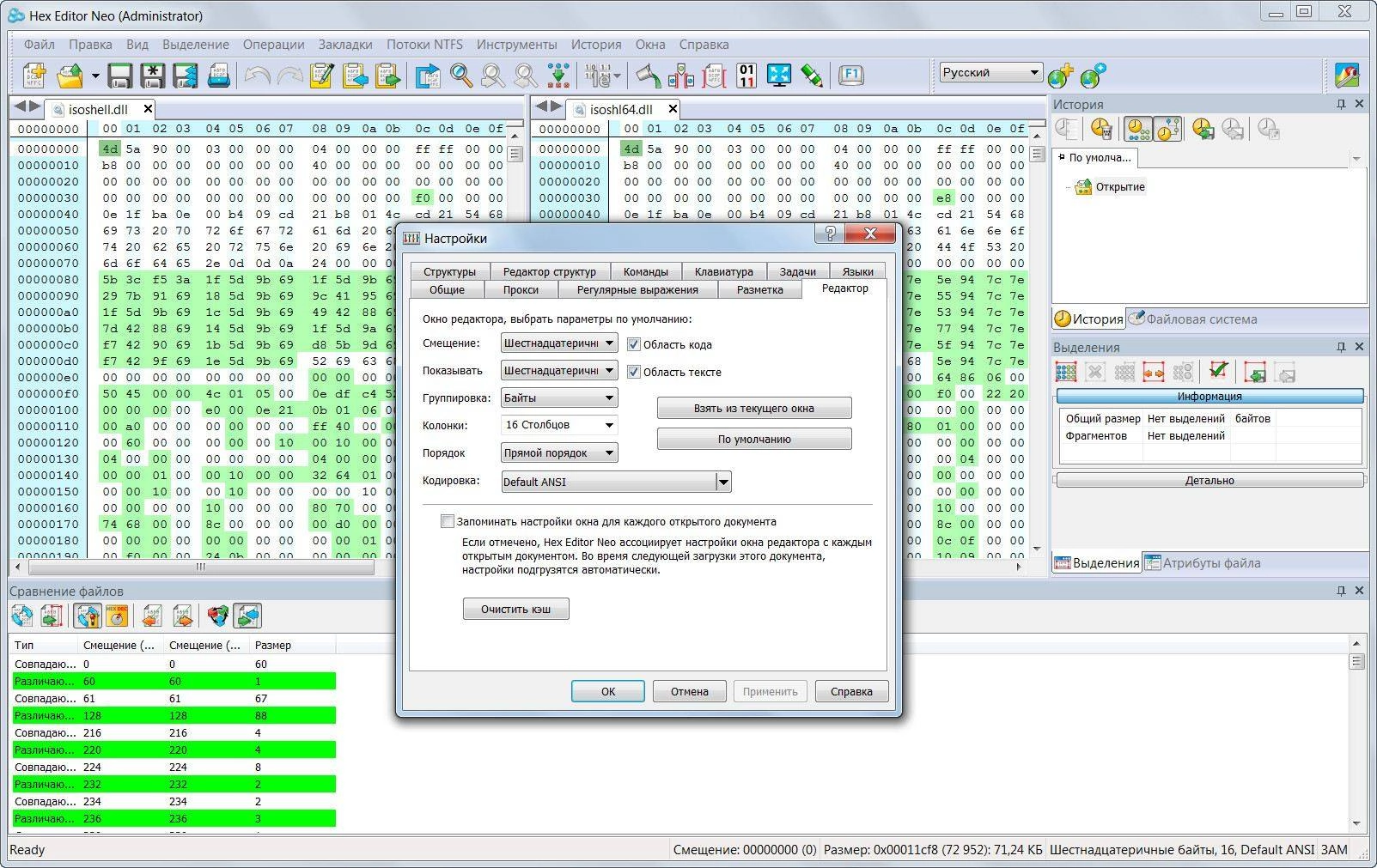Click the Save All icon with asterisk
Viewport: 1377px width, 868px height.
click(x=152, y=76)
